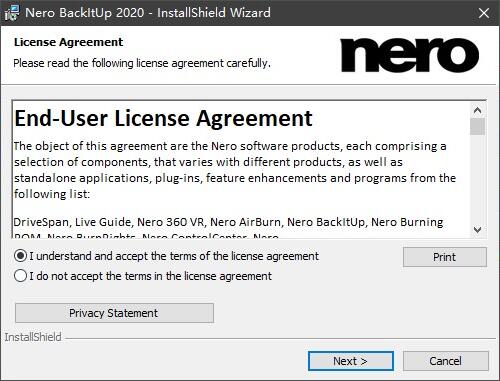Click the scrollbar thumb of the license box
Viewport: 500px width, 381px height.
tap(477, 126)
